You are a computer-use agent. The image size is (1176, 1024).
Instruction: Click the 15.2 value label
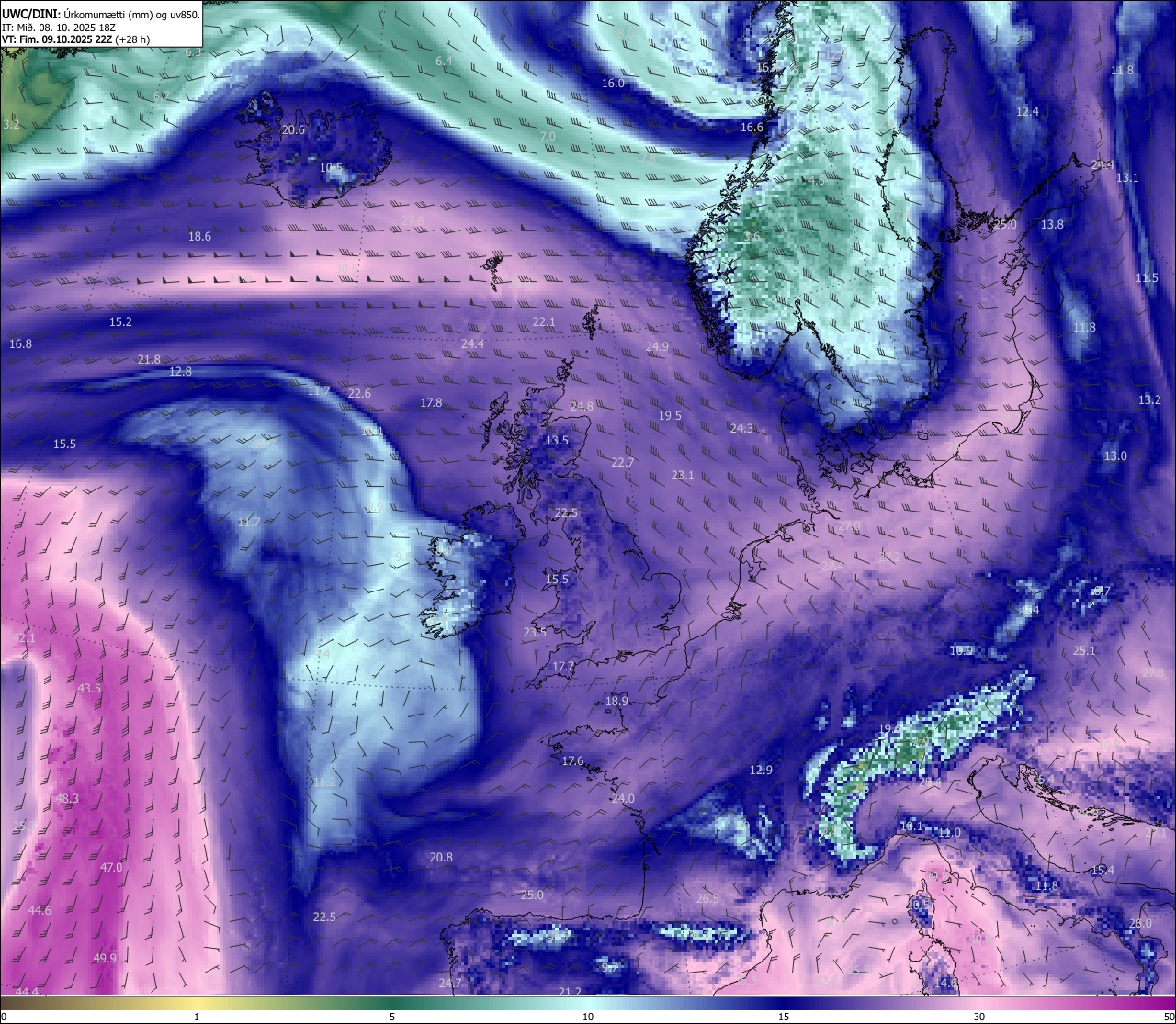click(x=120, y=321)
